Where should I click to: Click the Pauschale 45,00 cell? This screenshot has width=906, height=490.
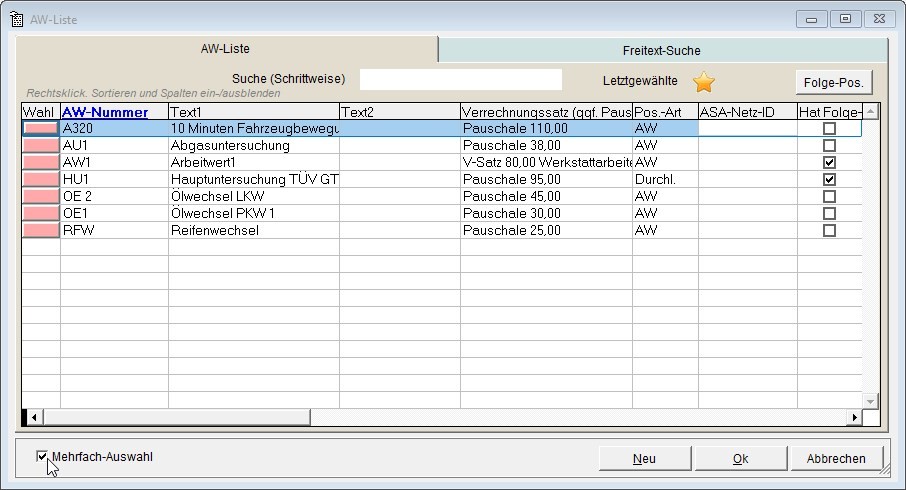(x=547, y=196)
